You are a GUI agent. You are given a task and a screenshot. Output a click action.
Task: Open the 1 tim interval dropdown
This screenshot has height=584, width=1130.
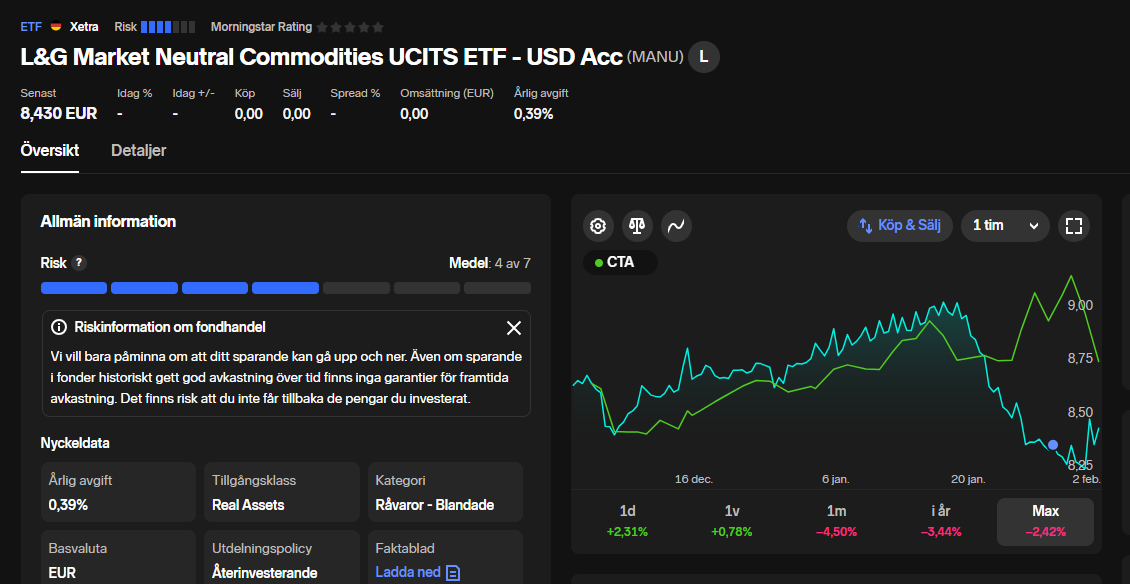tap(1005, 225)
